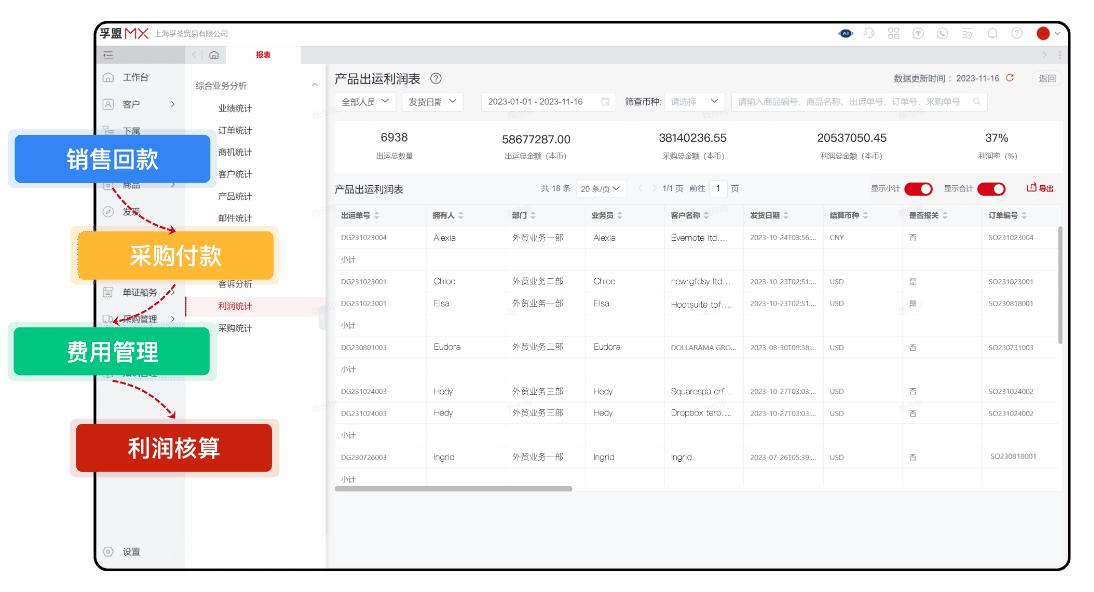Screen dimensions: 1094x592
Task: Open the notification bell
Action: click(993, 33)
